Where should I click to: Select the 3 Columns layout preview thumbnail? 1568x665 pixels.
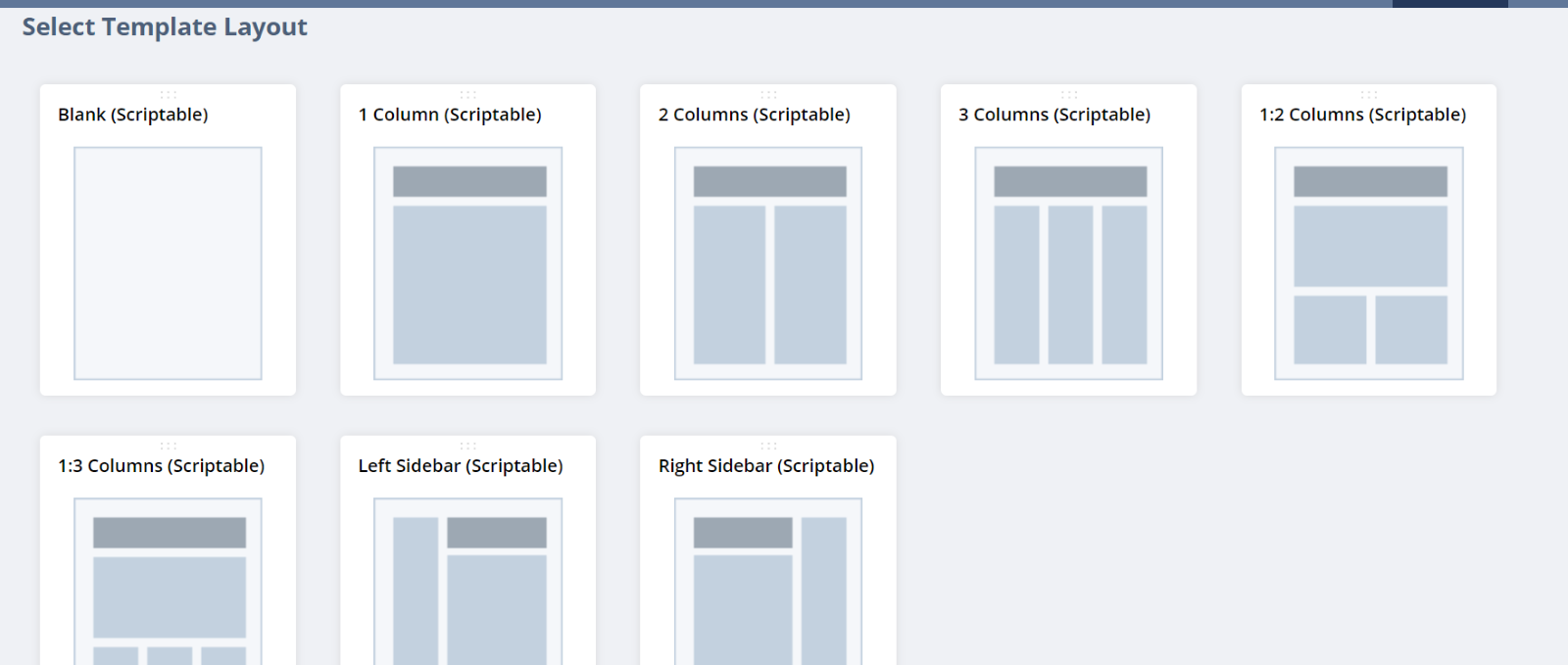1068,262
